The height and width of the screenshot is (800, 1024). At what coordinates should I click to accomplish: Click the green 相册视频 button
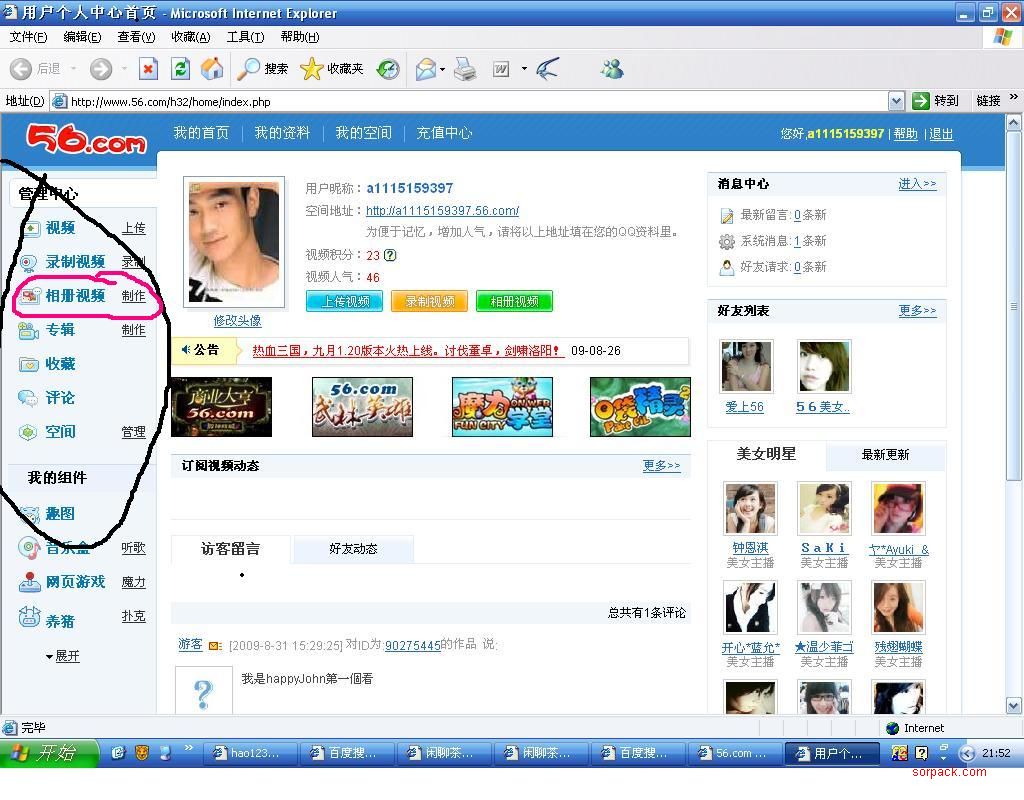tap(514, 301)
